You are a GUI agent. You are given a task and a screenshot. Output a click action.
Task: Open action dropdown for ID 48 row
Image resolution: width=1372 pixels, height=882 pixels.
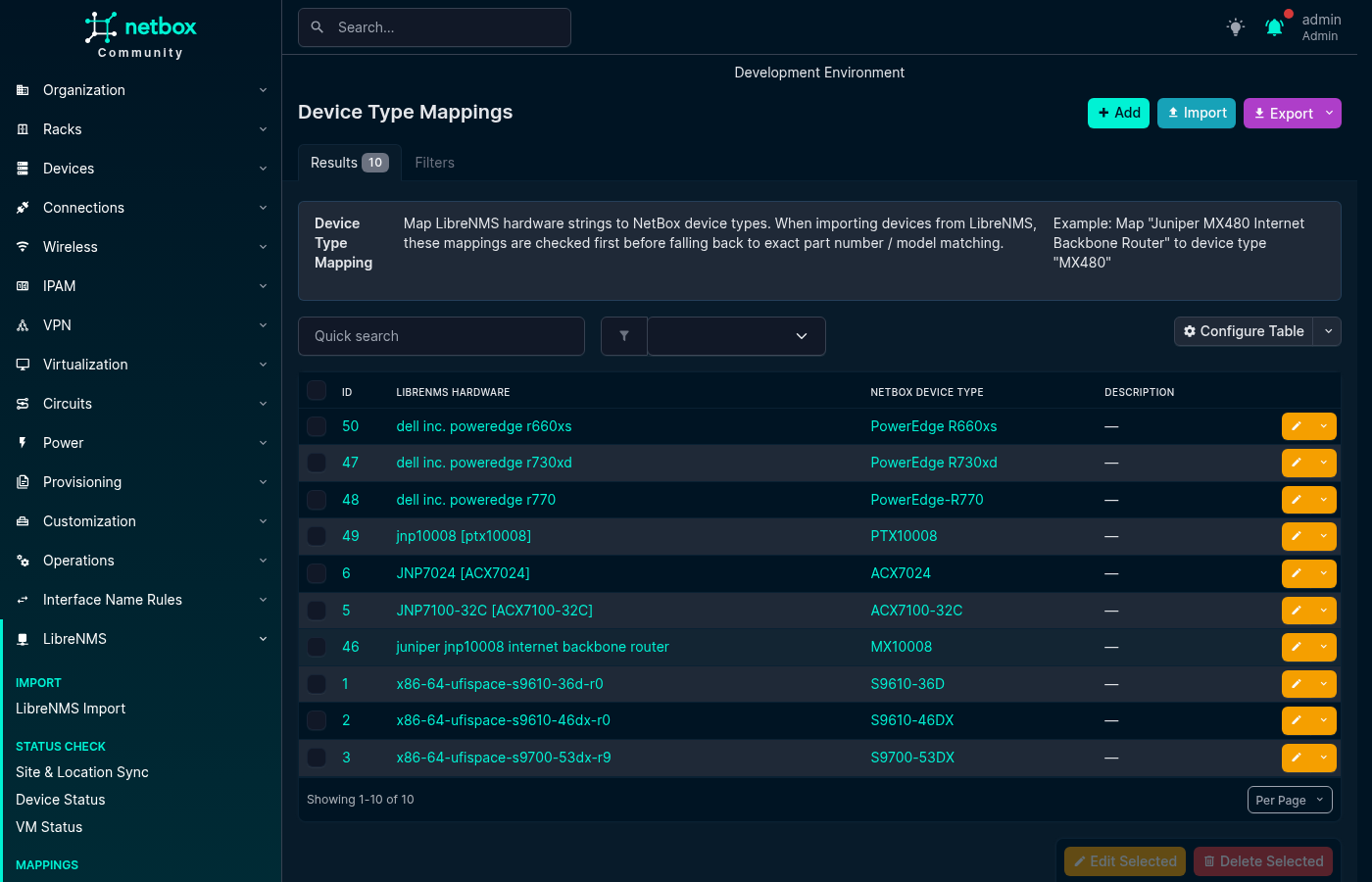[1324, 500]
